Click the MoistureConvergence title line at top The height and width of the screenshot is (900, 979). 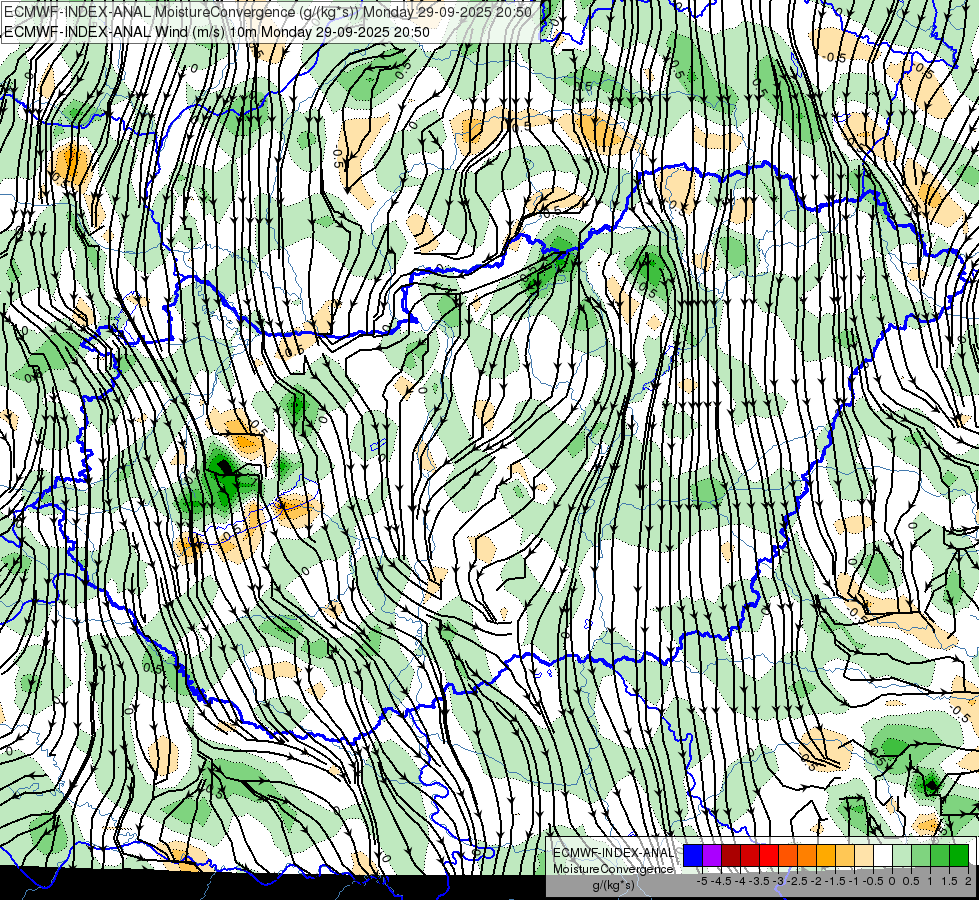268,12
